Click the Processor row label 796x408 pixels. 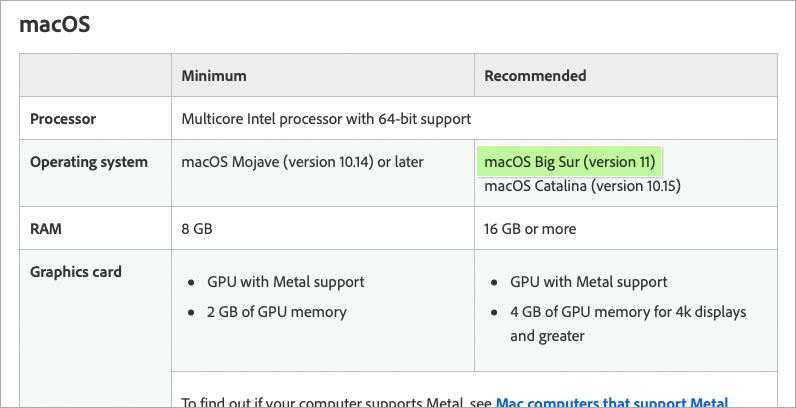[x=63, y=119]
